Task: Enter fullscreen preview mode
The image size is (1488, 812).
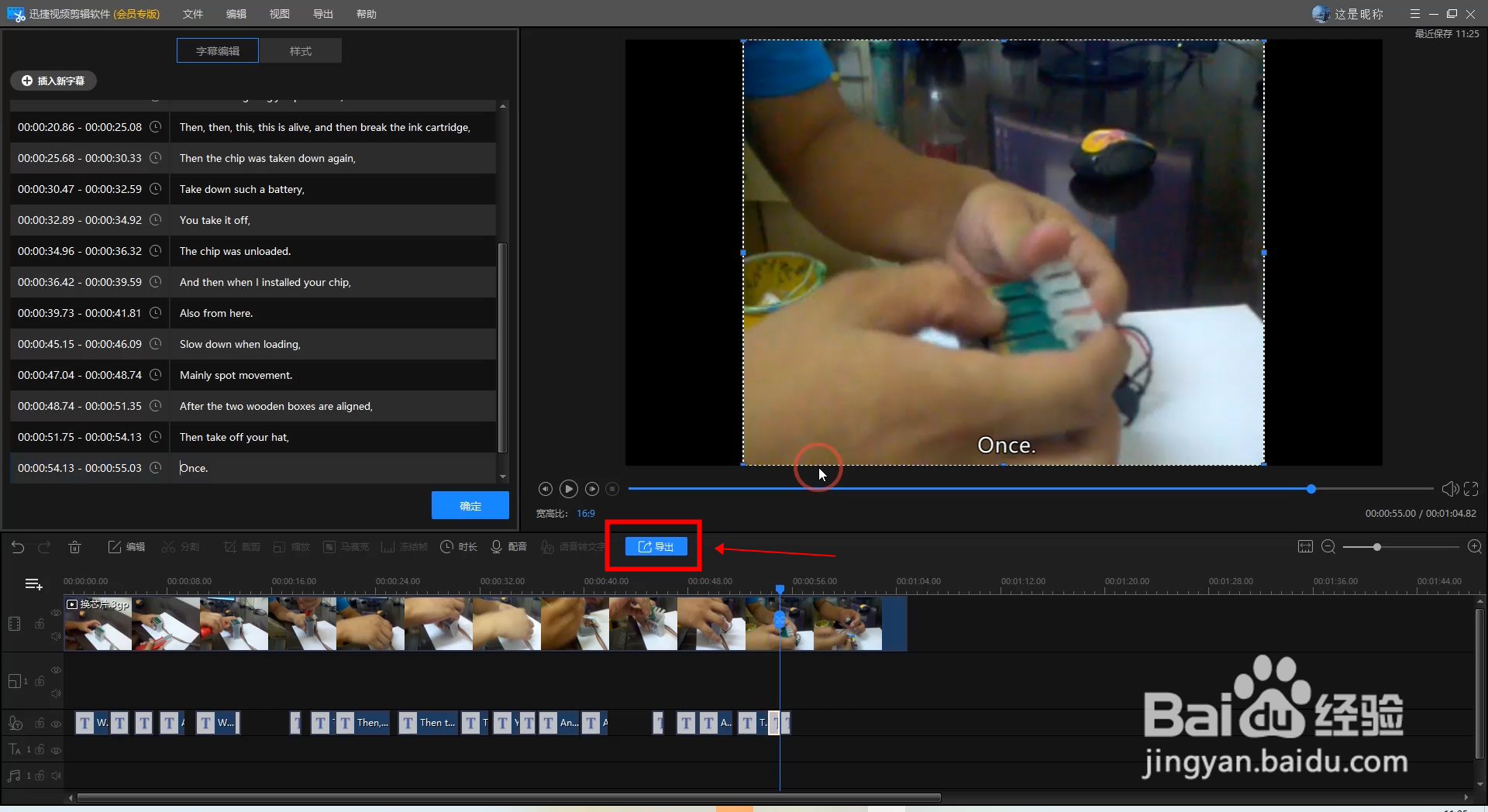Action: coord(1471,489)
